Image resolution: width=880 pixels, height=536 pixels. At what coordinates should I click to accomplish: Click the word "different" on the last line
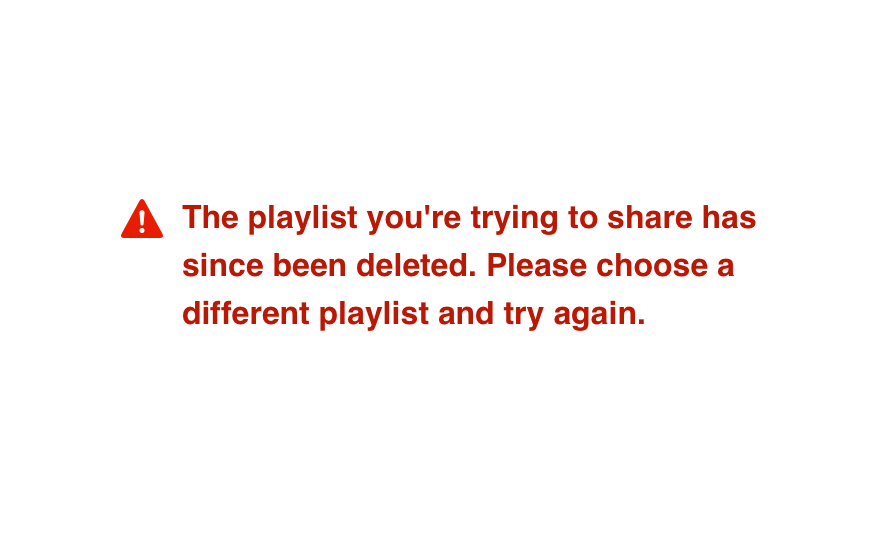[246, 314]
